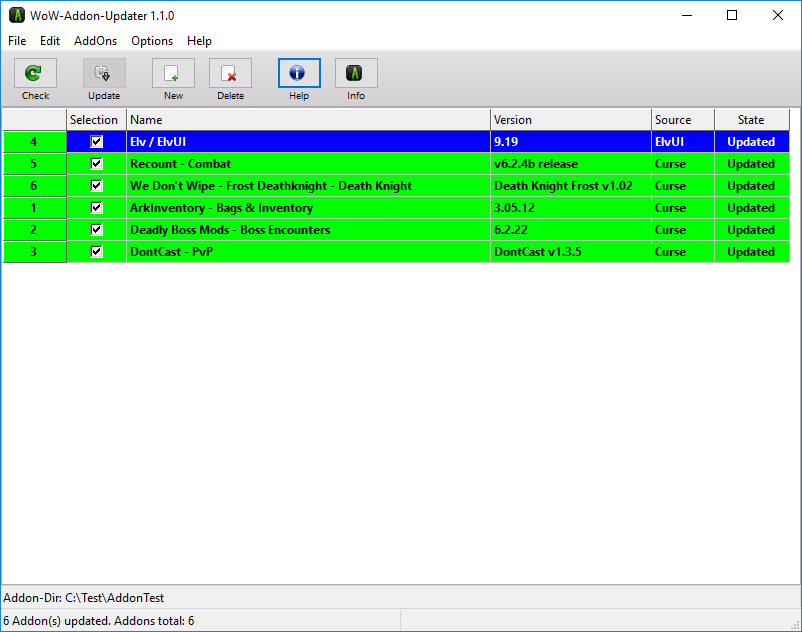Image resolution: width=802 pixels, height=632 pixels.
Task: Select the 'DontCast - PvP' name cell
Action: click(308, 252)
